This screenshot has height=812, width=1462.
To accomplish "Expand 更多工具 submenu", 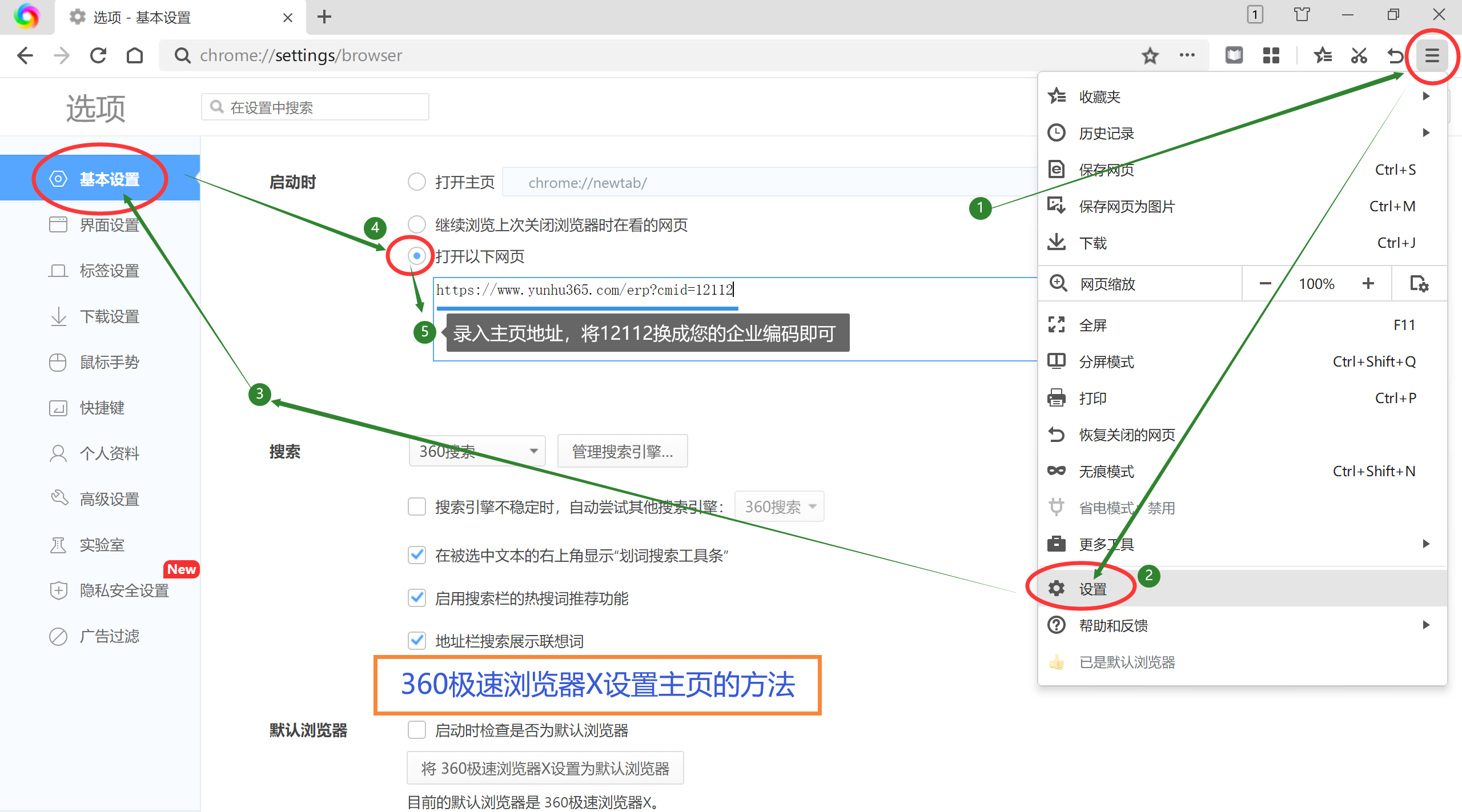I will pyautogui.click(x=1243, y=544).
